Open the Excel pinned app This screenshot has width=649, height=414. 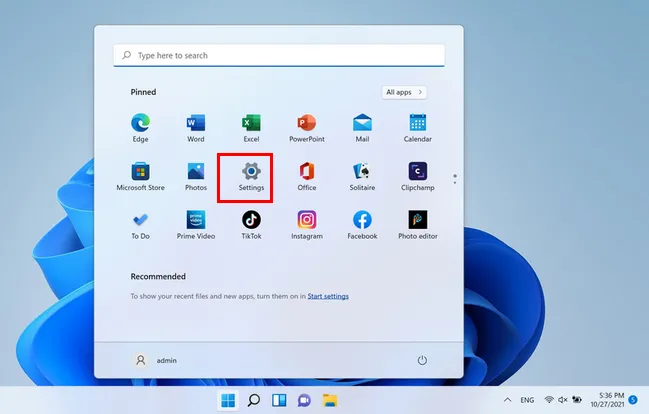(251, 128)
